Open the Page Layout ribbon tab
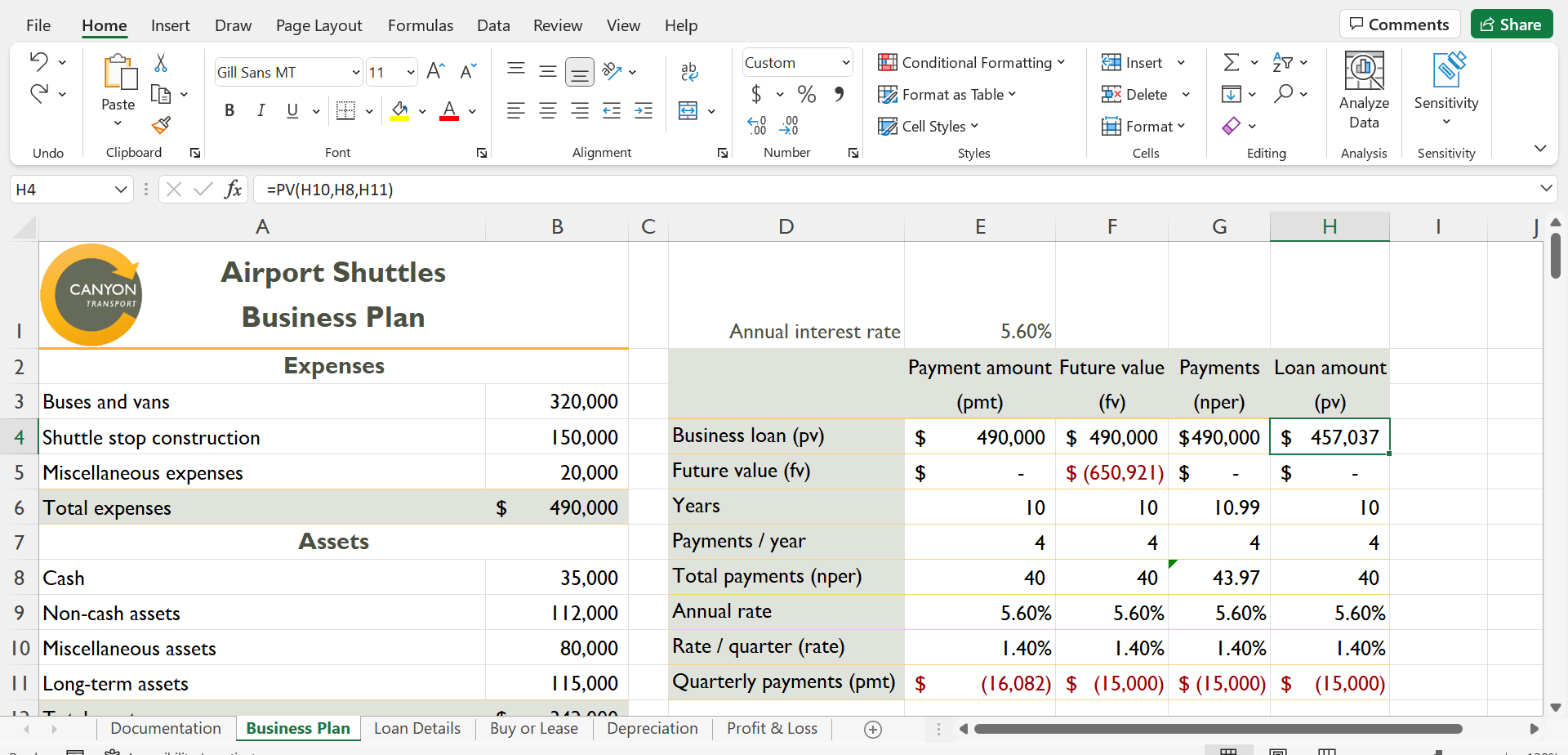1568x755 pixels. click(318, 25)
